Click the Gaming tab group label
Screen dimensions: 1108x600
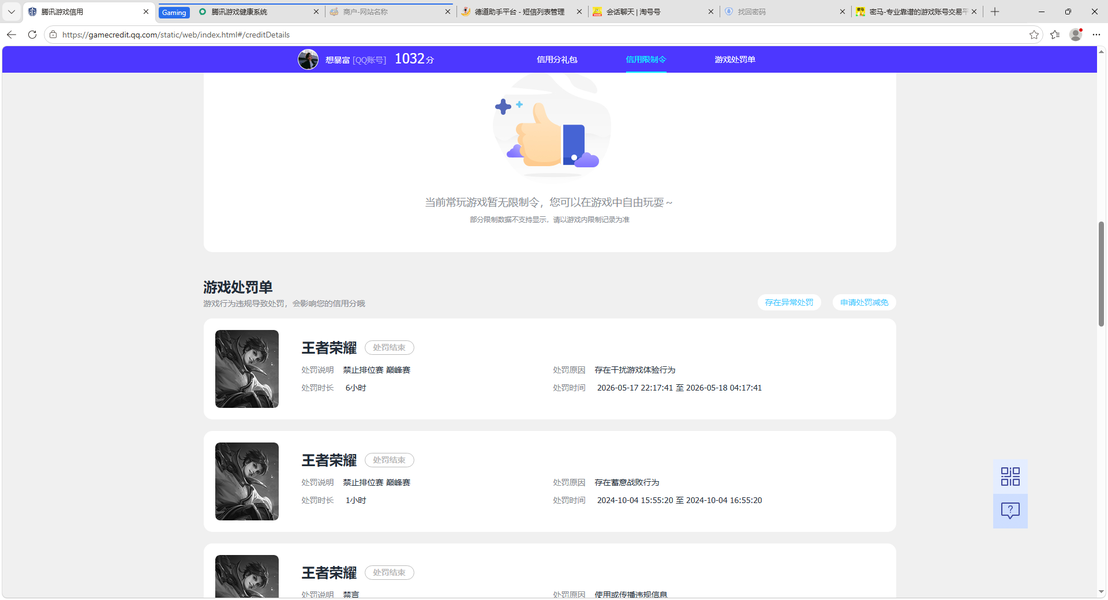pyautogui.click(x=174, y=12)
